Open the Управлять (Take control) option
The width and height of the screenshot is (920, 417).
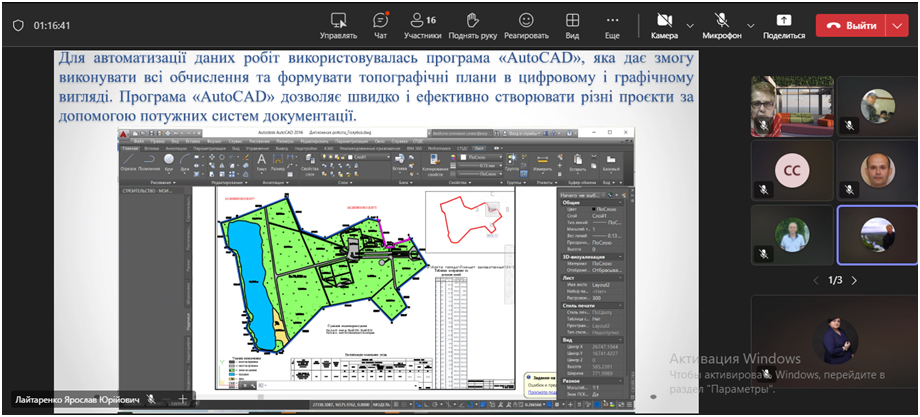tap(338, 25)
